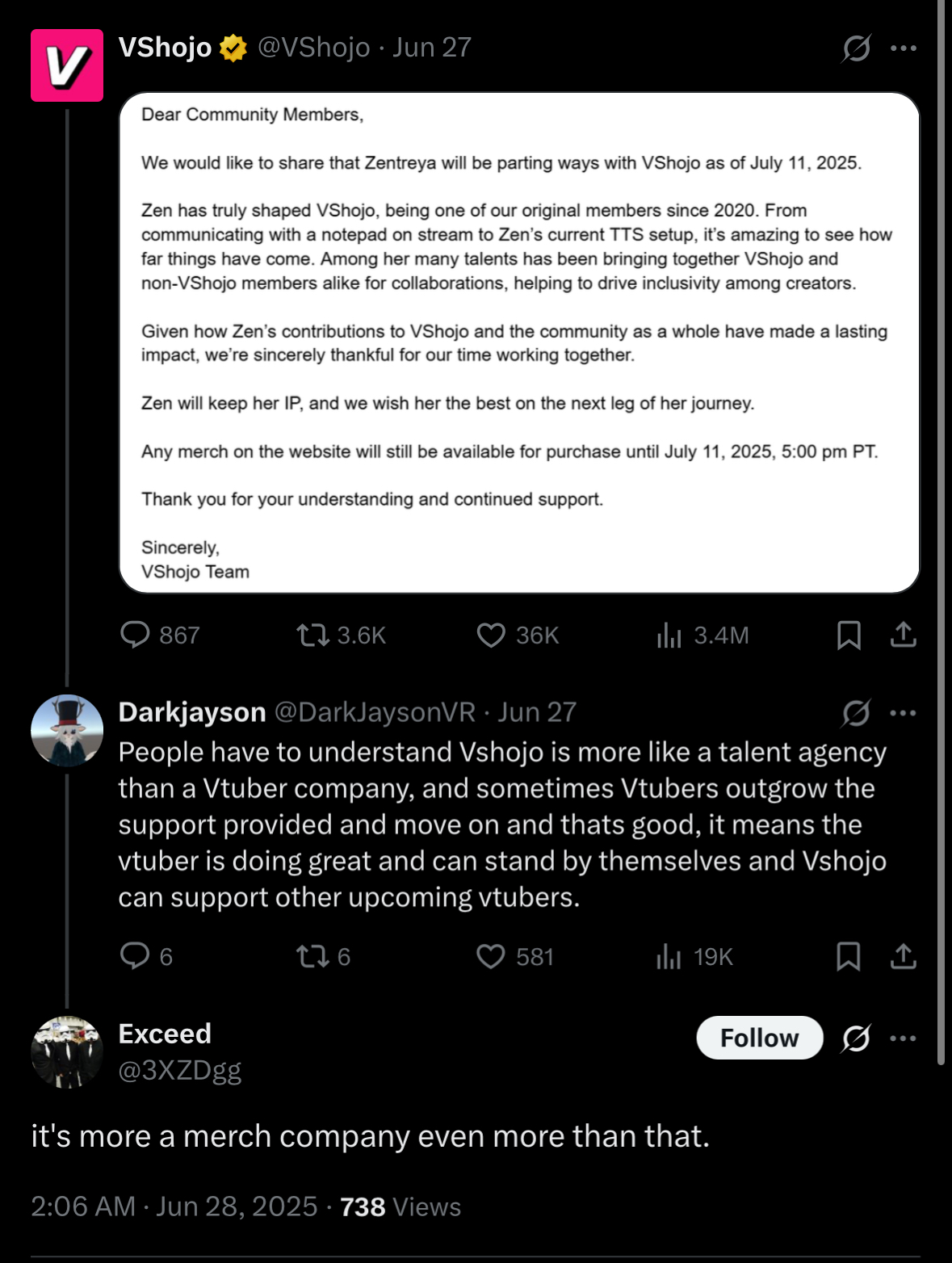Bookmark Darkjayson's comment

(x=848, y=956)
